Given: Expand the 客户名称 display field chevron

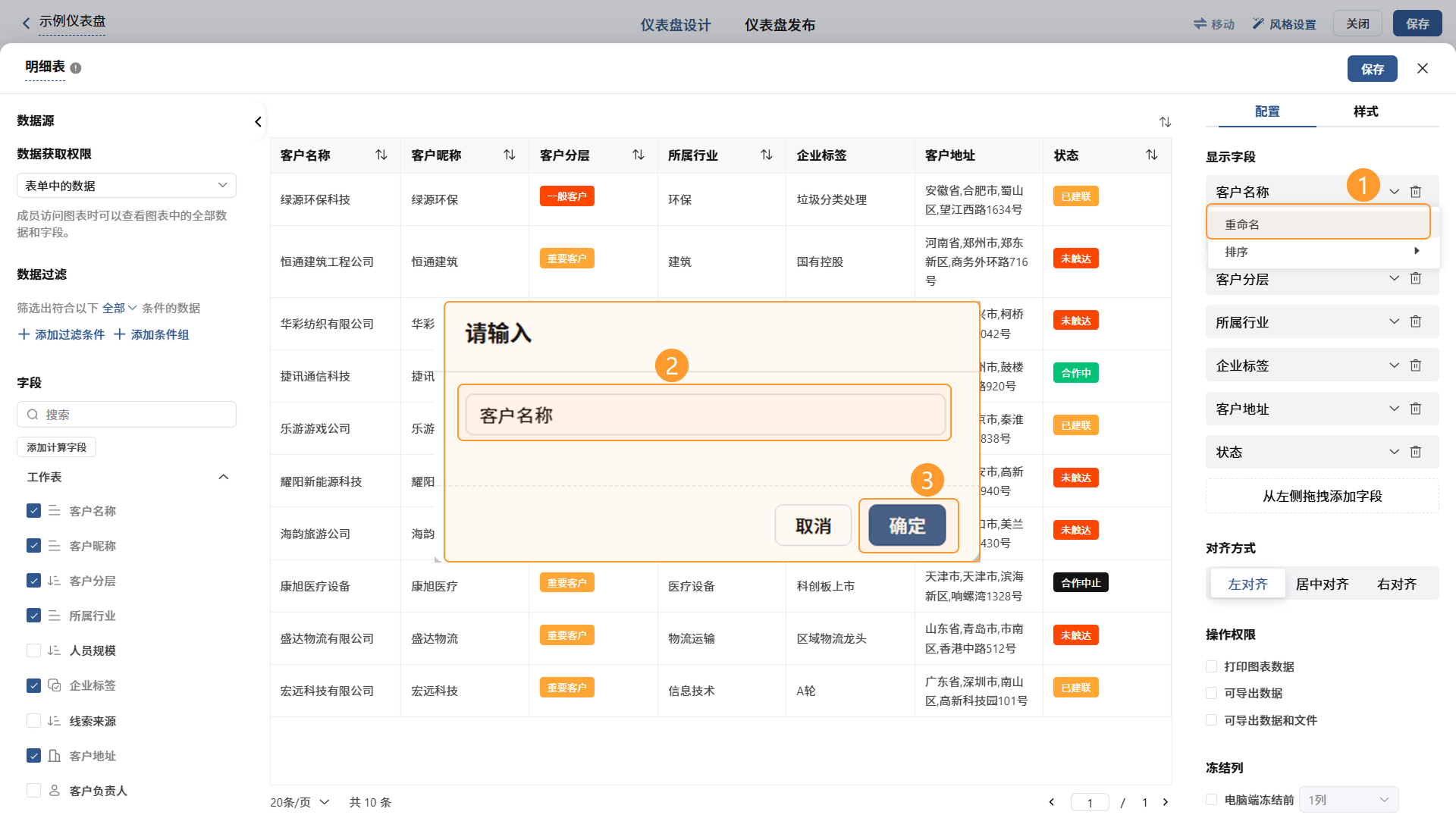Looking at the screenshot, I should pos(1394,192).
